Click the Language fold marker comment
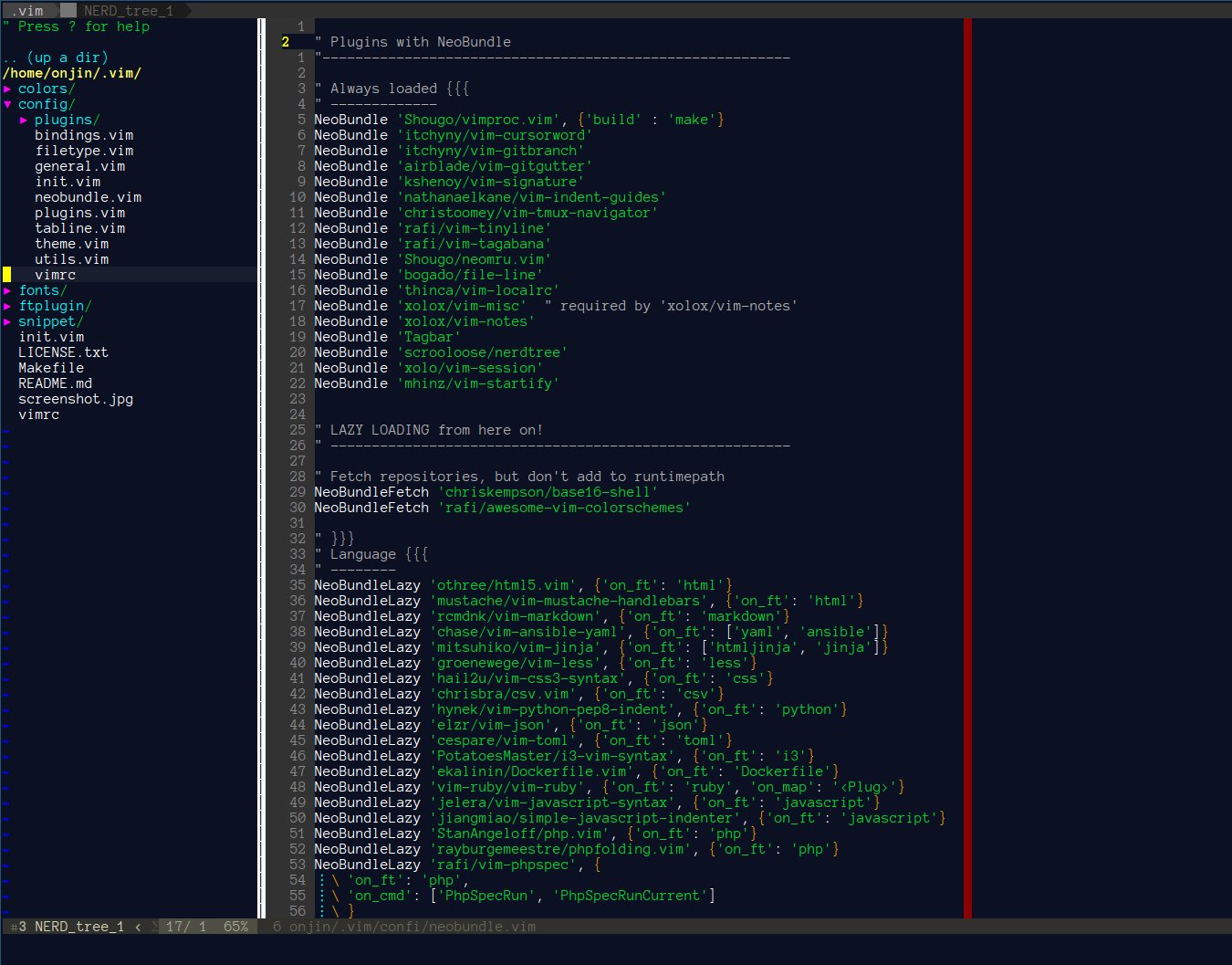The image size is (1232, 965). click(x=371, y=554)
